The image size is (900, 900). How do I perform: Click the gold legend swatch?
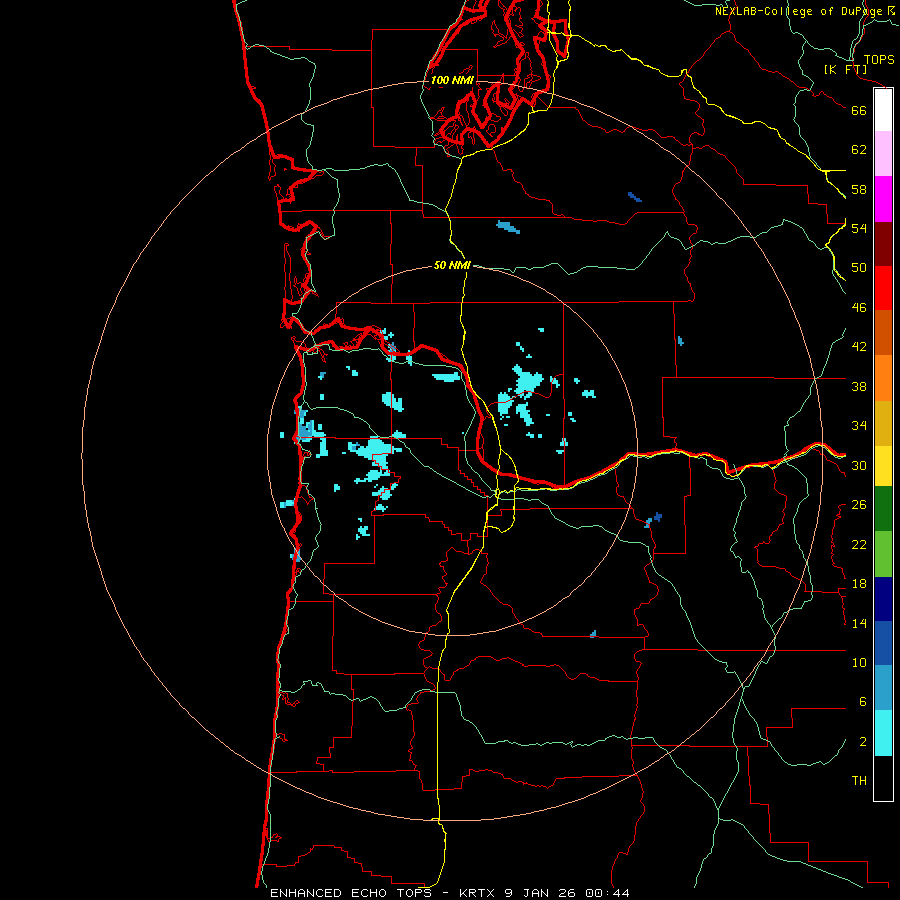point(883,424)
